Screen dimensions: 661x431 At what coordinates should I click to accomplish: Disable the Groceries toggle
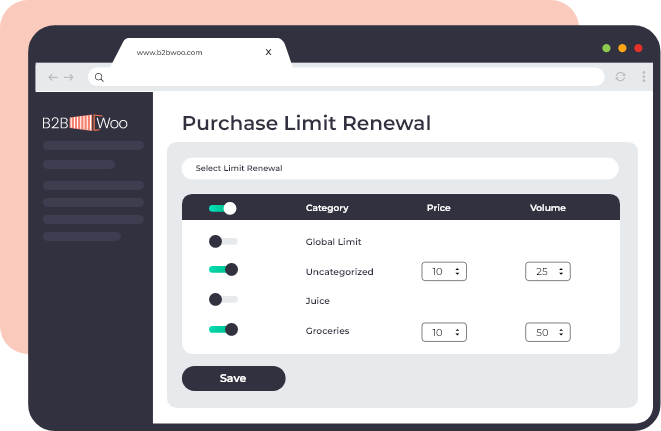[223, 329]
